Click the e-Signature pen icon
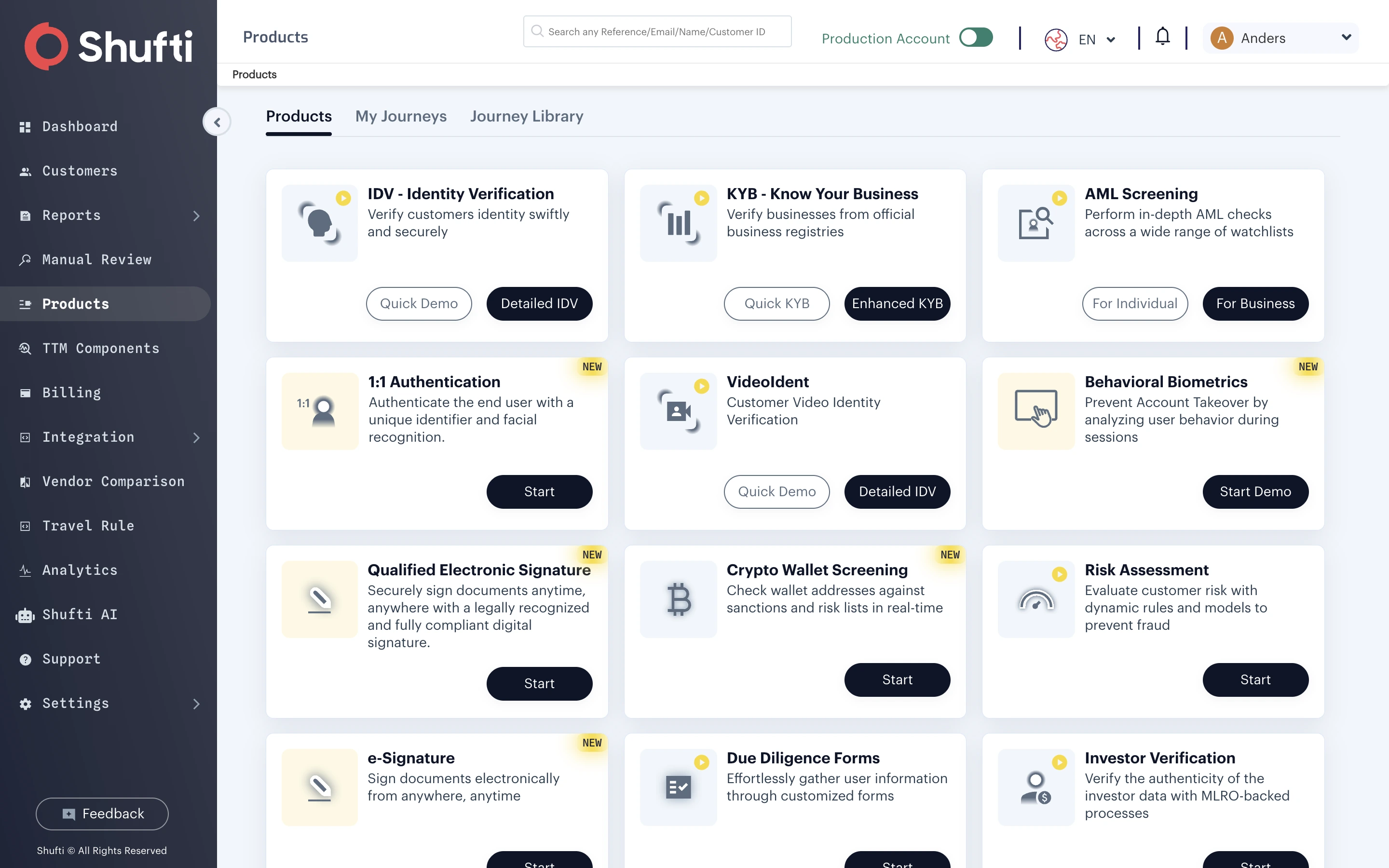The height and width of the screenshot is (868, 1389). click(x=320, y=787)
